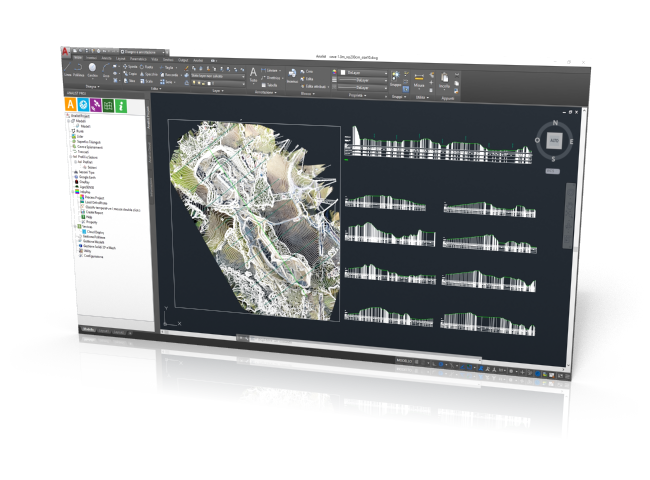Open the Parametrico ribbon tab
The width and height of the screenshot is (650, 480).
tap(138, 59)
